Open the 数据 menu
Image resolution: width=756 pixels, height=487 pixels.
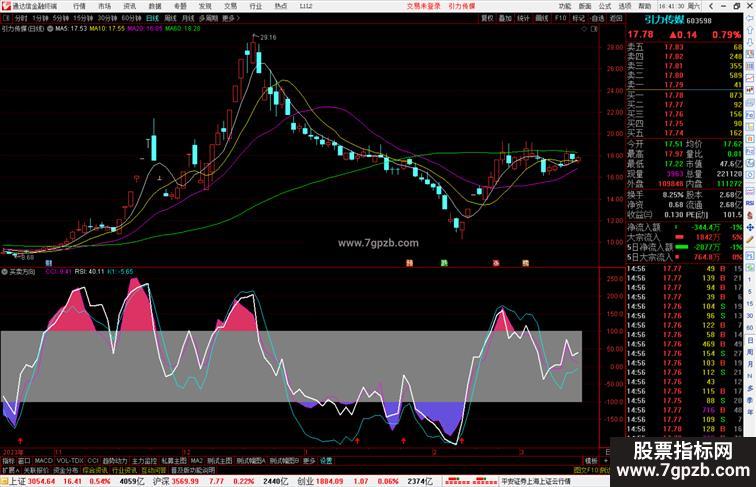pyautogui.click(x=155, y=6)
